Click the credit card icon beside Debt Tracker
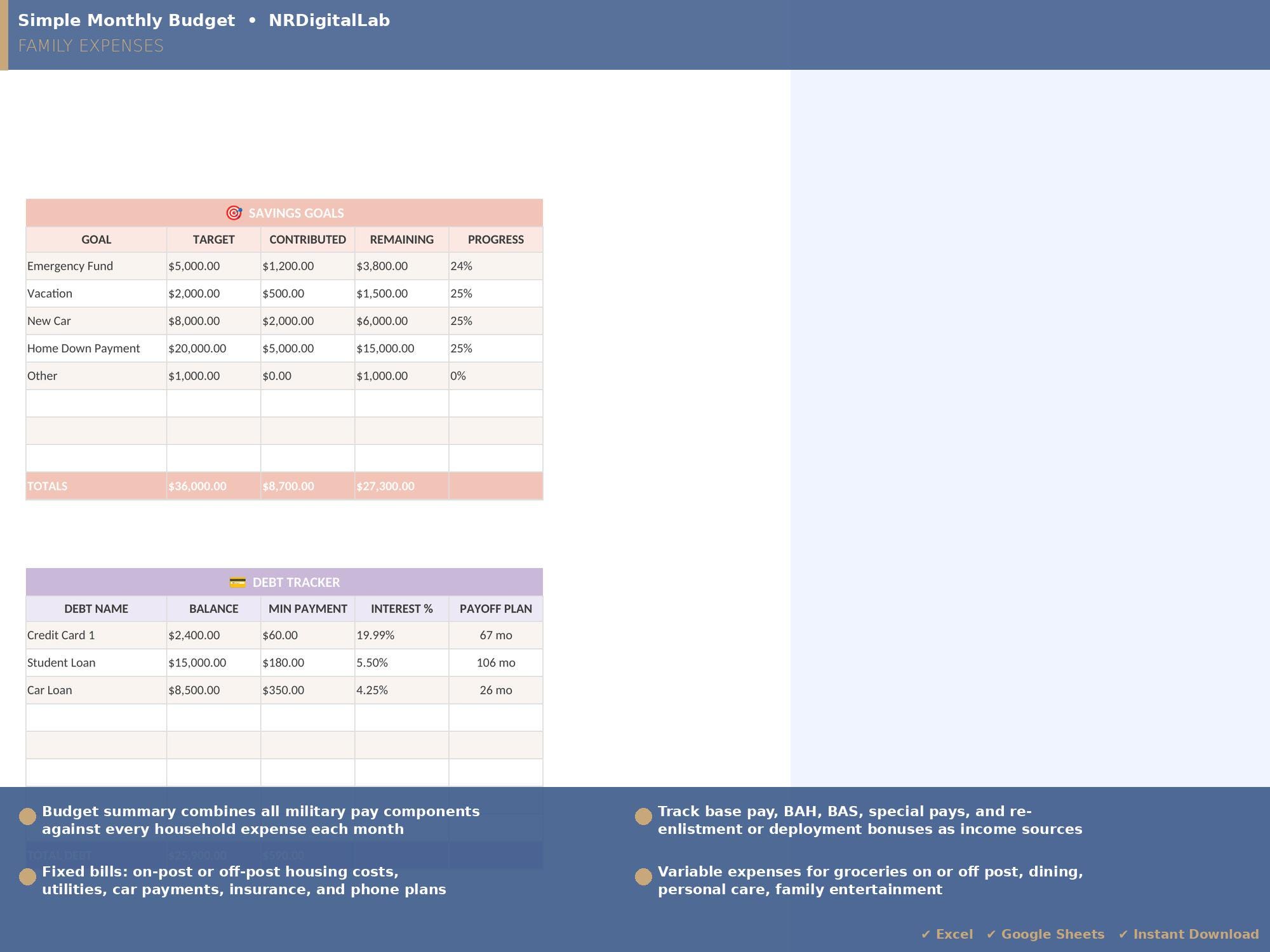Image resolution: width=1270 pixels, height=952 pixels. 237,582
